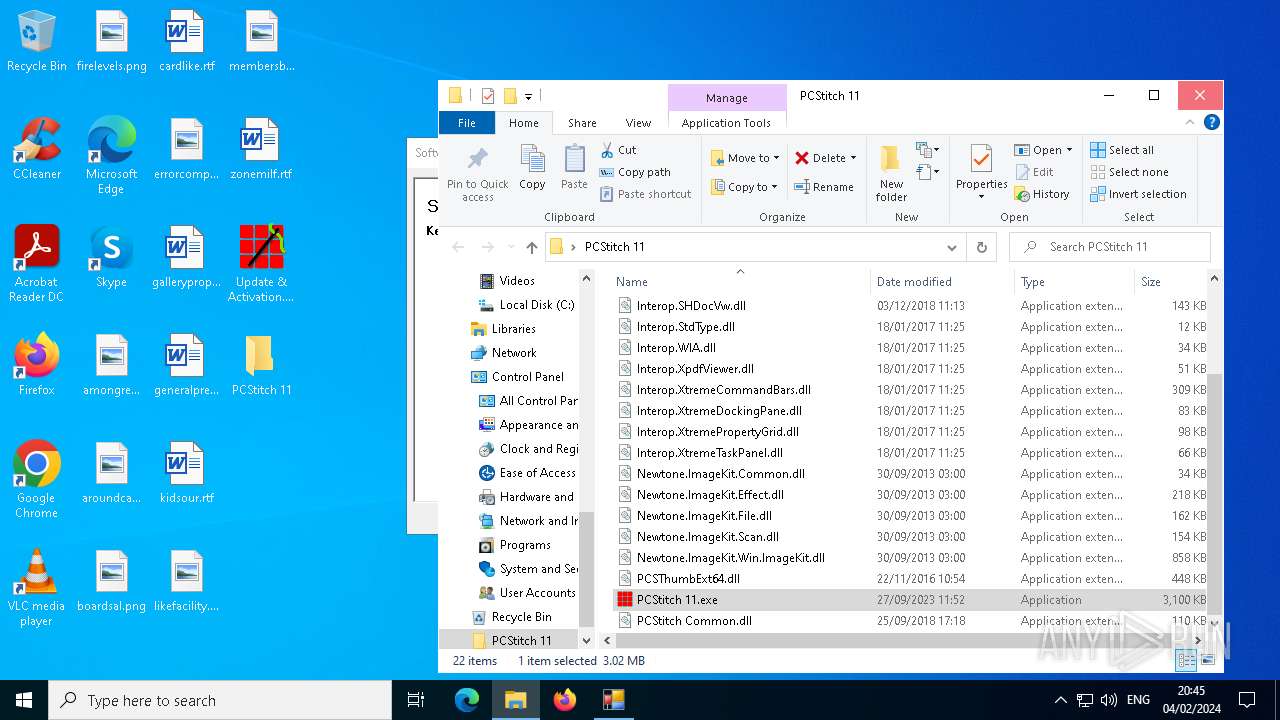Sort by Date modified column header
The image size is (1280, 720).
[x=941, y=282]
